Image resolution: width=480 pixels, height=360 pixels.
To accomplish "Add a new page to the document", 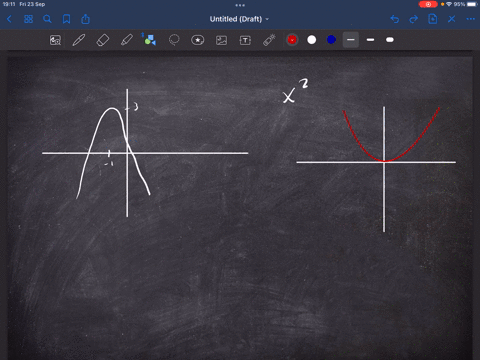I will (433, 19).
